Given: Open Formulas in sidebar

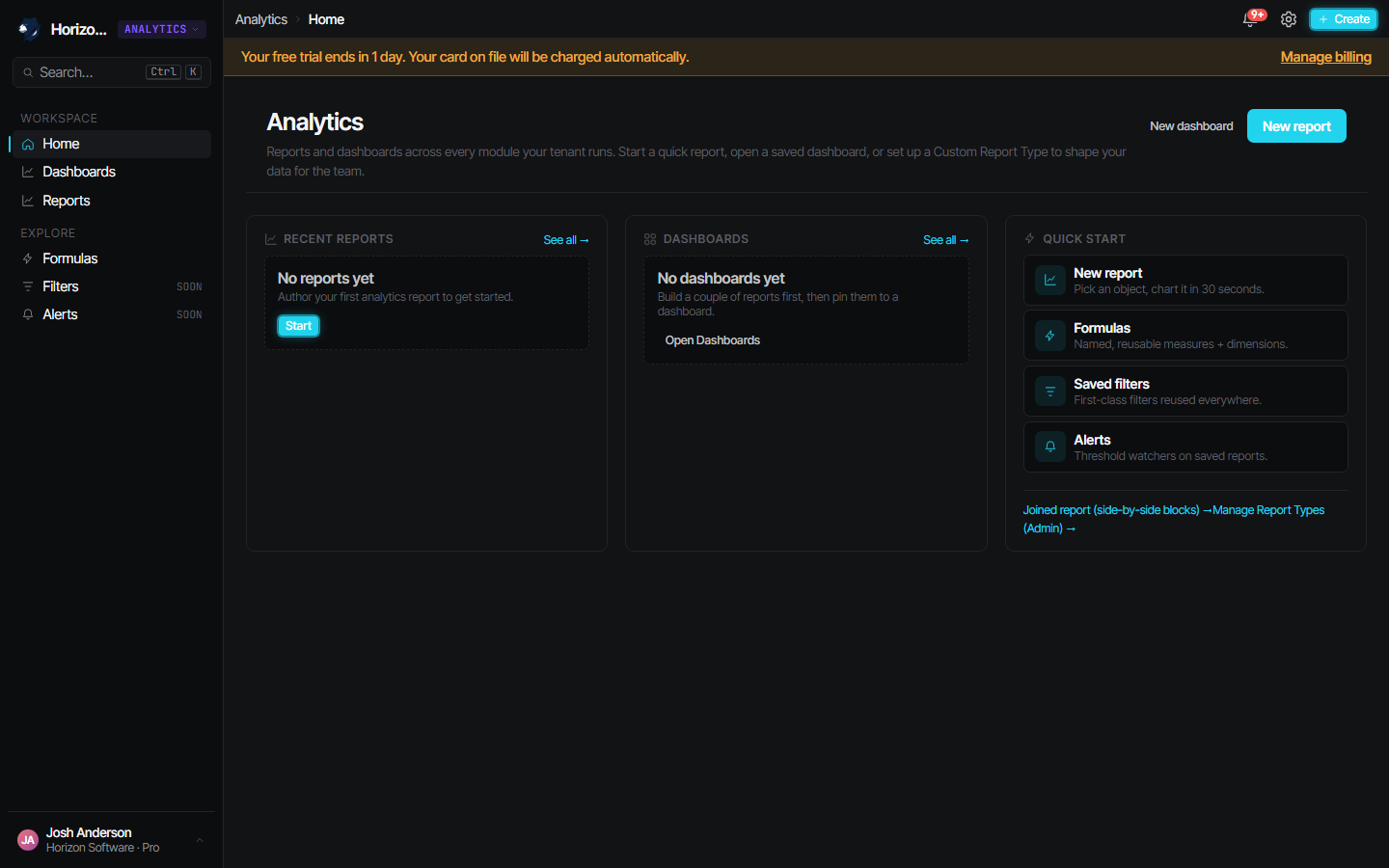Looking at the screenshot, I should [x=110, y=258].
